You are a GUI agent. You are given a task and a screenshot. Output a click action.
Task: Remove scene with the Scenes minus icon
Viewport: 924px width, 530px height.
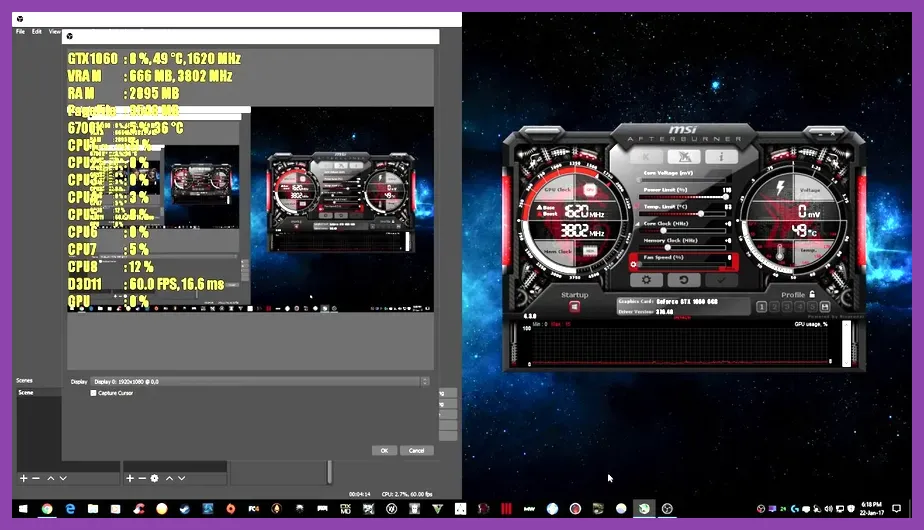(36, 478)
